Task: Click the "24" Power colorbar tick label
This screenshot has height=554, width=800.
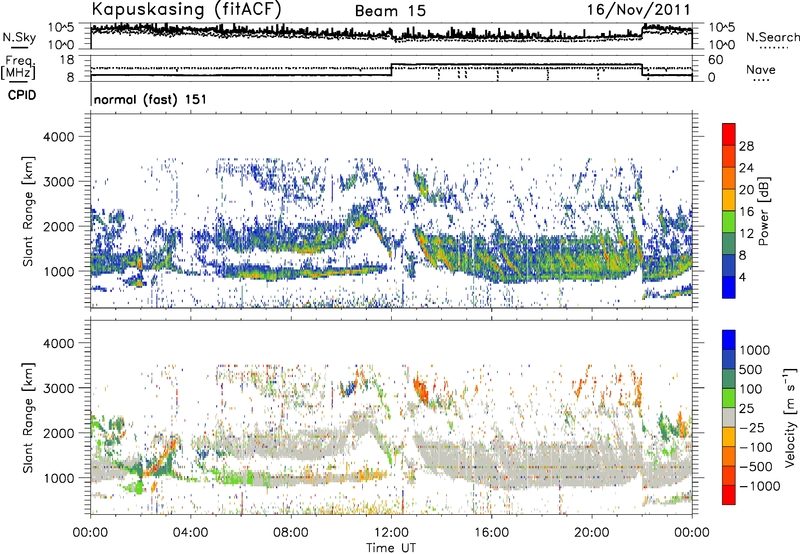Action: click(746, 168)
